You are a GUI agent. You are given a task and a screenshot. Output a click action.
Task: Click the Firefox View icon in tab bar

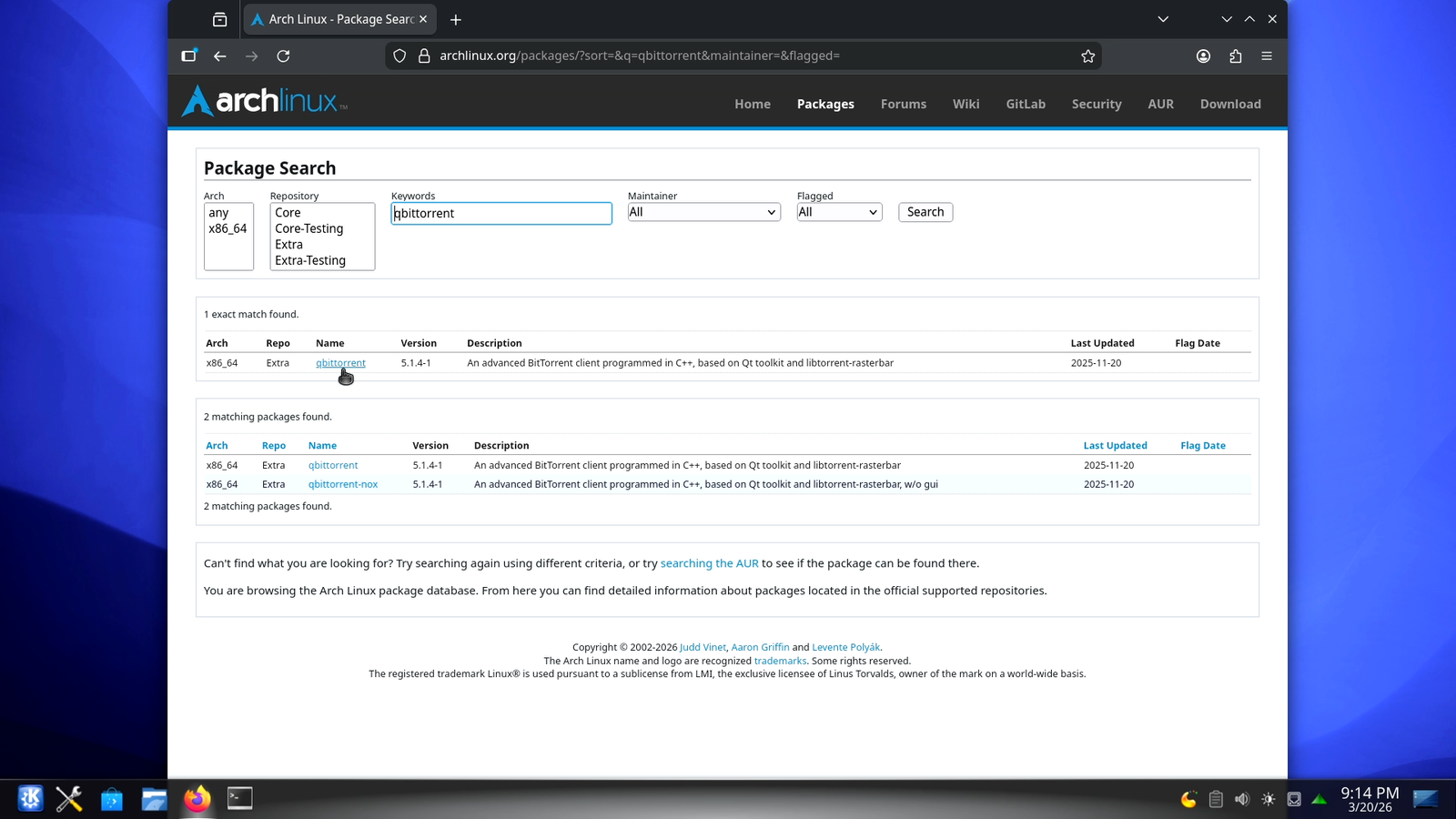click(219, 19)
